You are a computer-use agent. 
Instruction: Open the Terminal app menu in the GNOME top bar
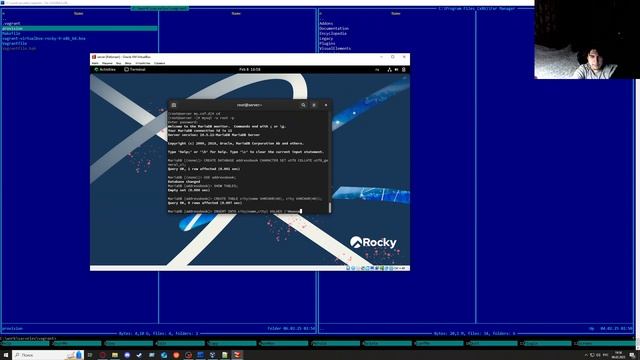[135, 69]
